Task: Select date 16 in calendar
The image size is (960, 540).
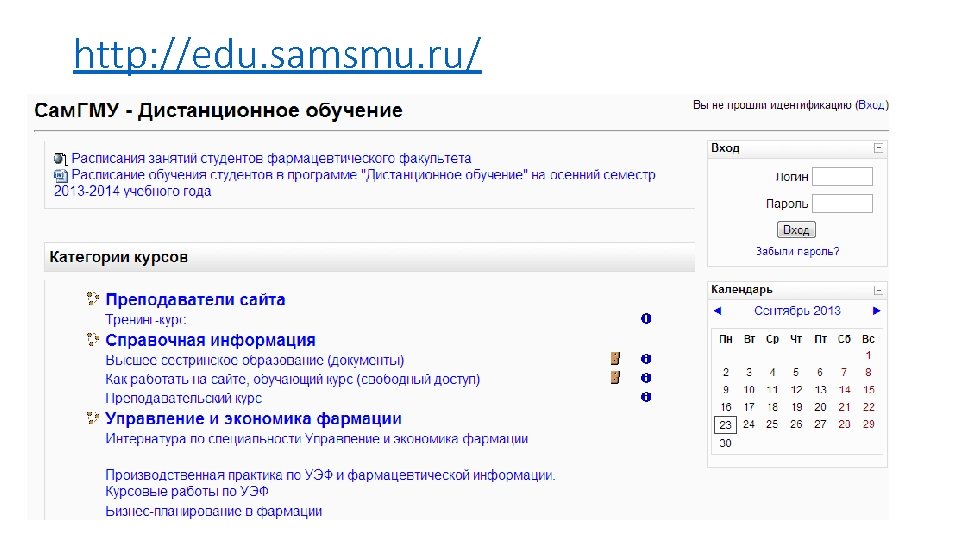Action: click(x=726, y=407)
